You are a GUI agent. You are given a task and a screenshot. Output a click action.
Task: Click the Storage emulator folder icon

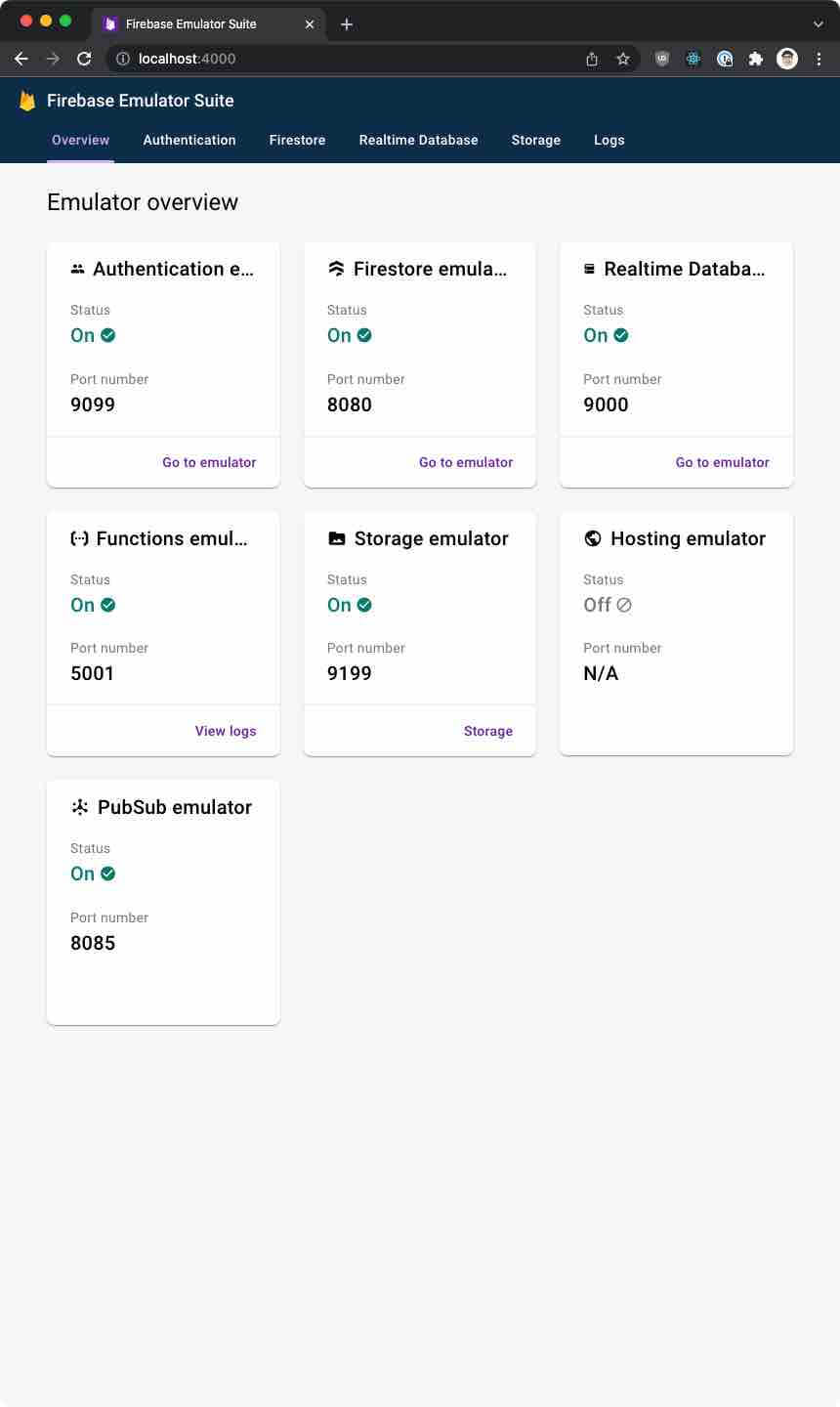click(337, 538)
